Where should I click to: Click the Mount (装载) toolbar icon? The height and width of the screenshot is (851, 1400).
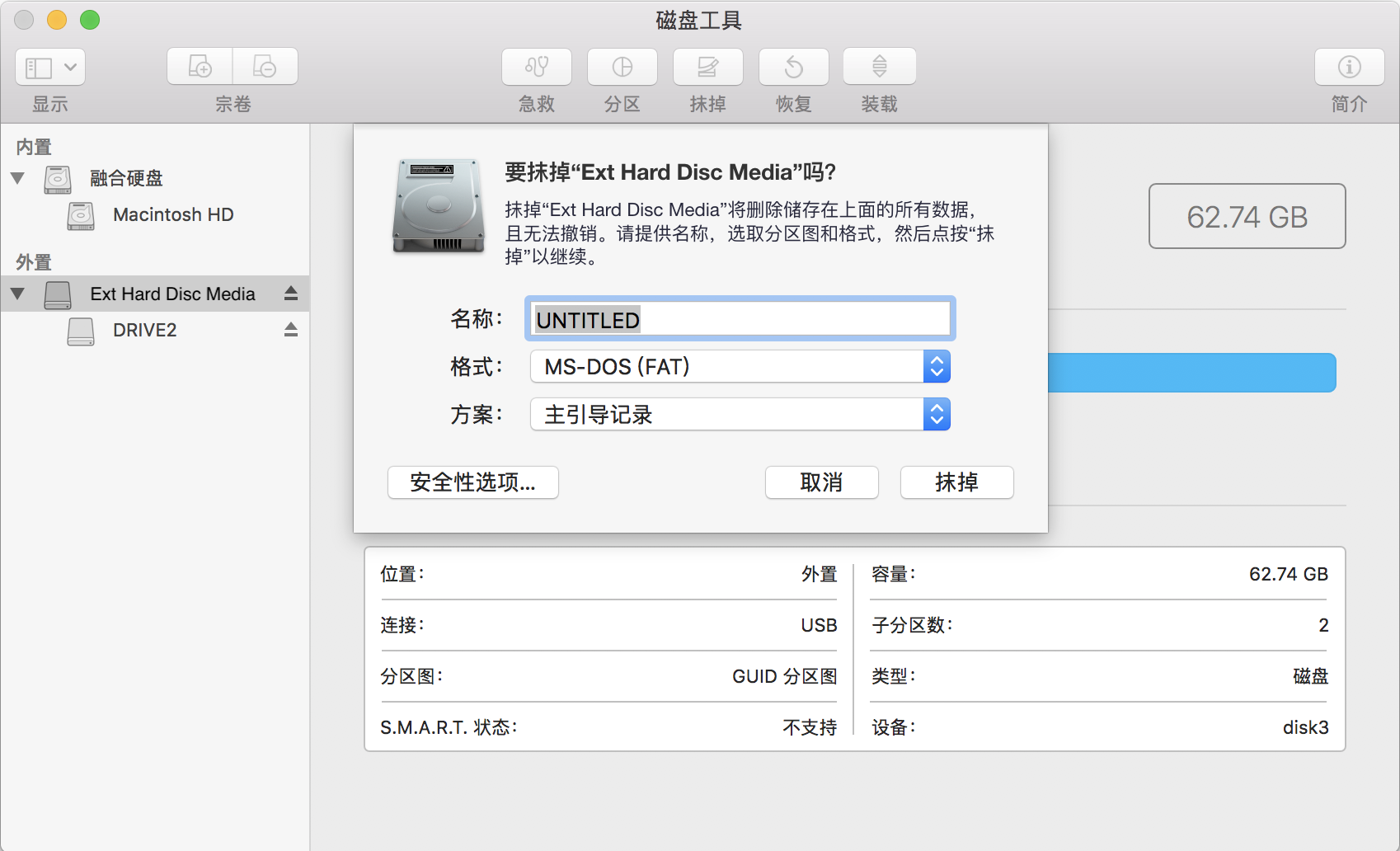[880, 67]
